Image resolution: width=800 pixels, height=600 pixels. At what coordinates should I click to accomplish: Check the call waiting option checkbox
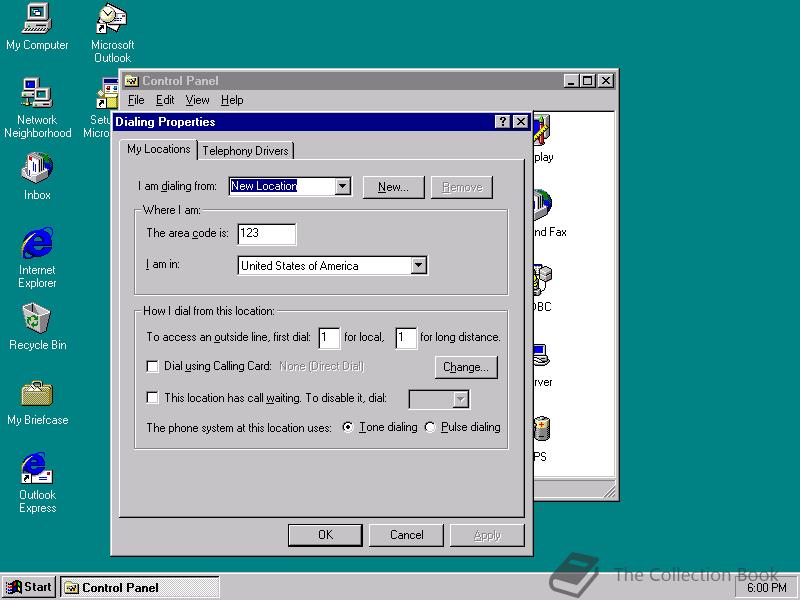152,397
